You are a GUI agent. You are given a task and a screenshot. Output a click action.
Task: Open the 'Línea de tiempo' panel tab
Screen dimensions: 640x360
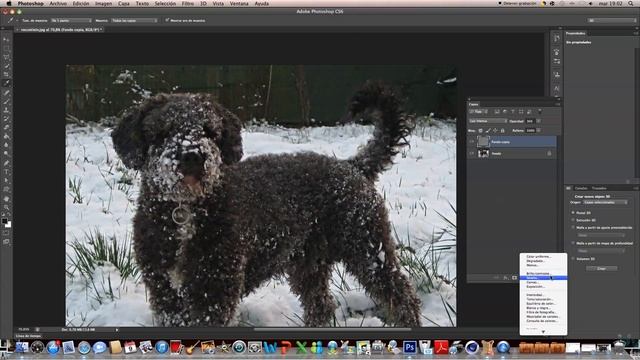[29, 336]
